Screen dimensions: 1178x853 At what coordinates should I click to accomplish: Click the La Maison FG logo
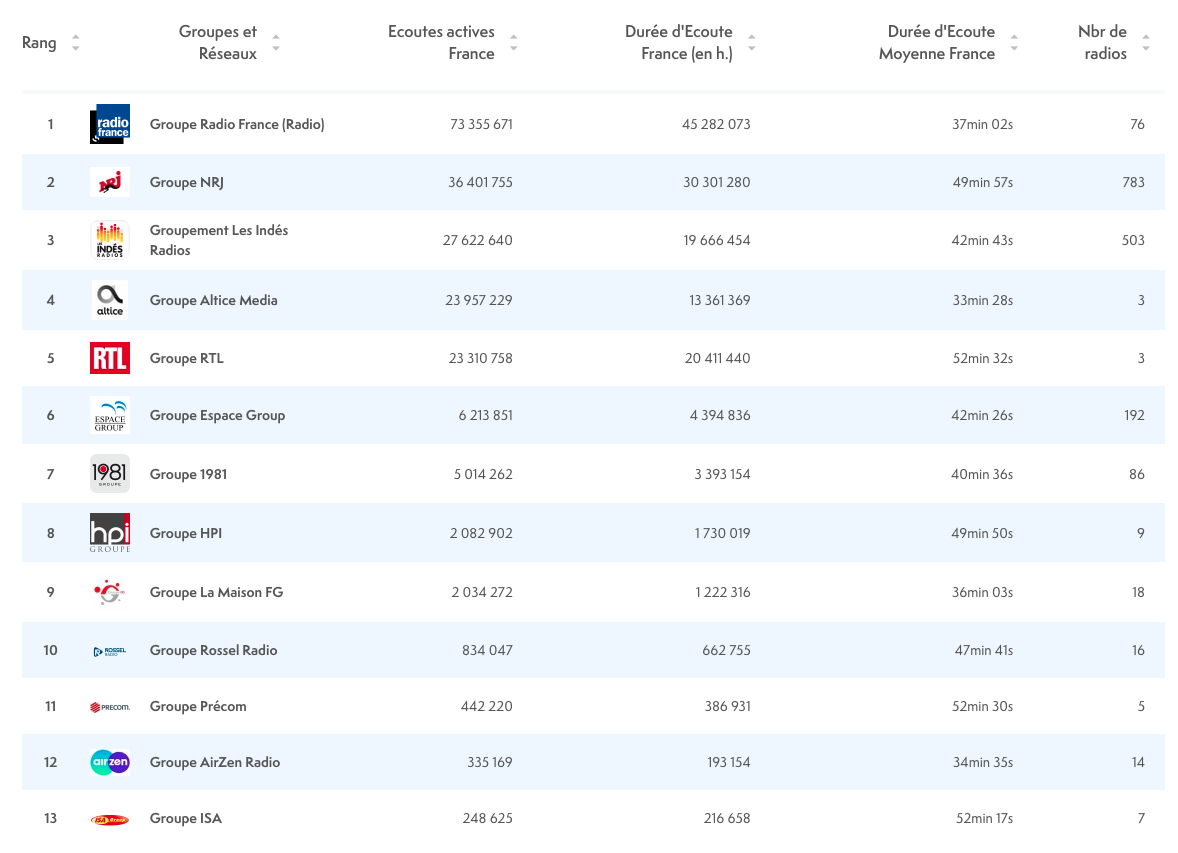click(x=110, y=592)
